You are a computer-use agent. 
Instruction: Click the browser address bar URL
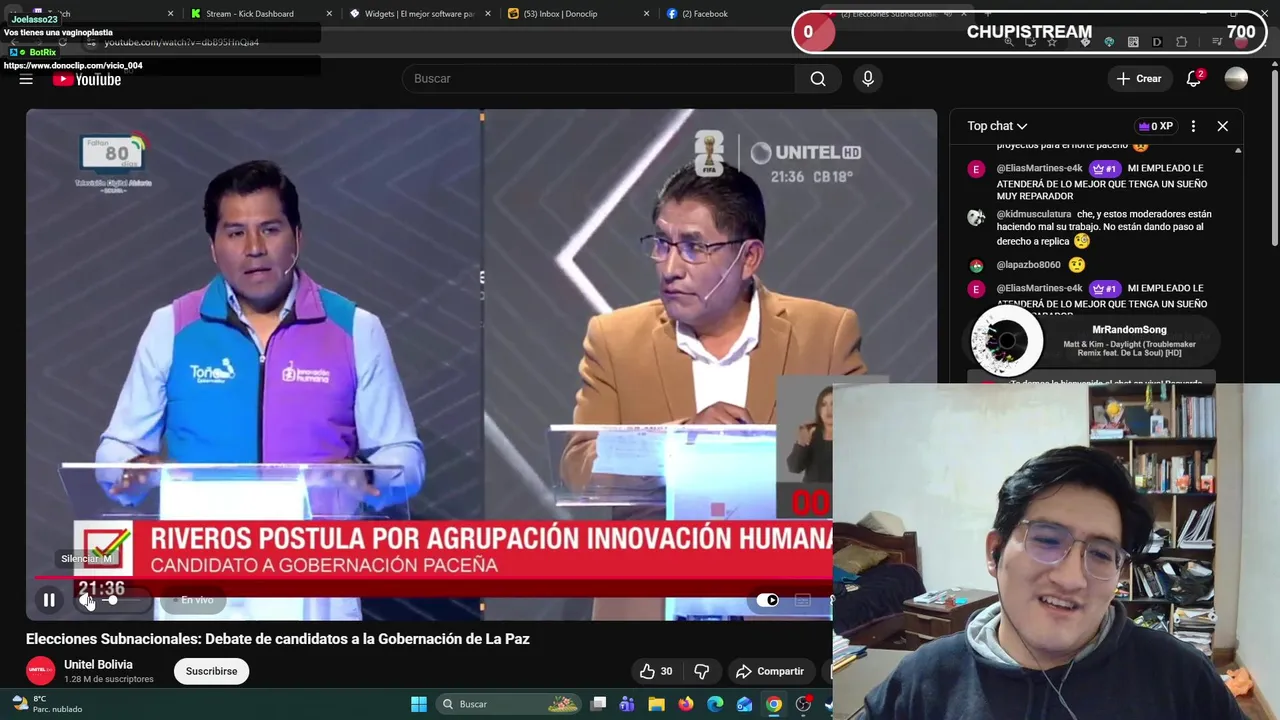click(x=181, y=42)
